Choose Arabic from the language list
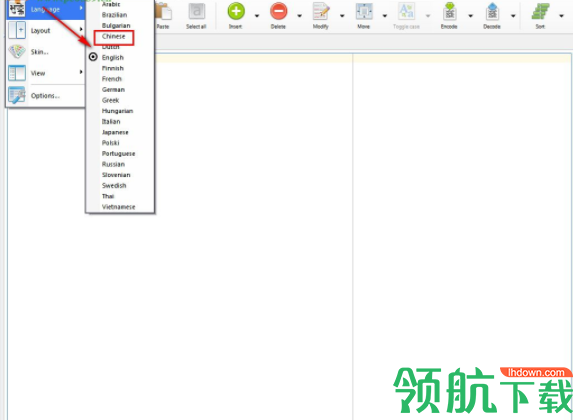 (x=111, y=4)
